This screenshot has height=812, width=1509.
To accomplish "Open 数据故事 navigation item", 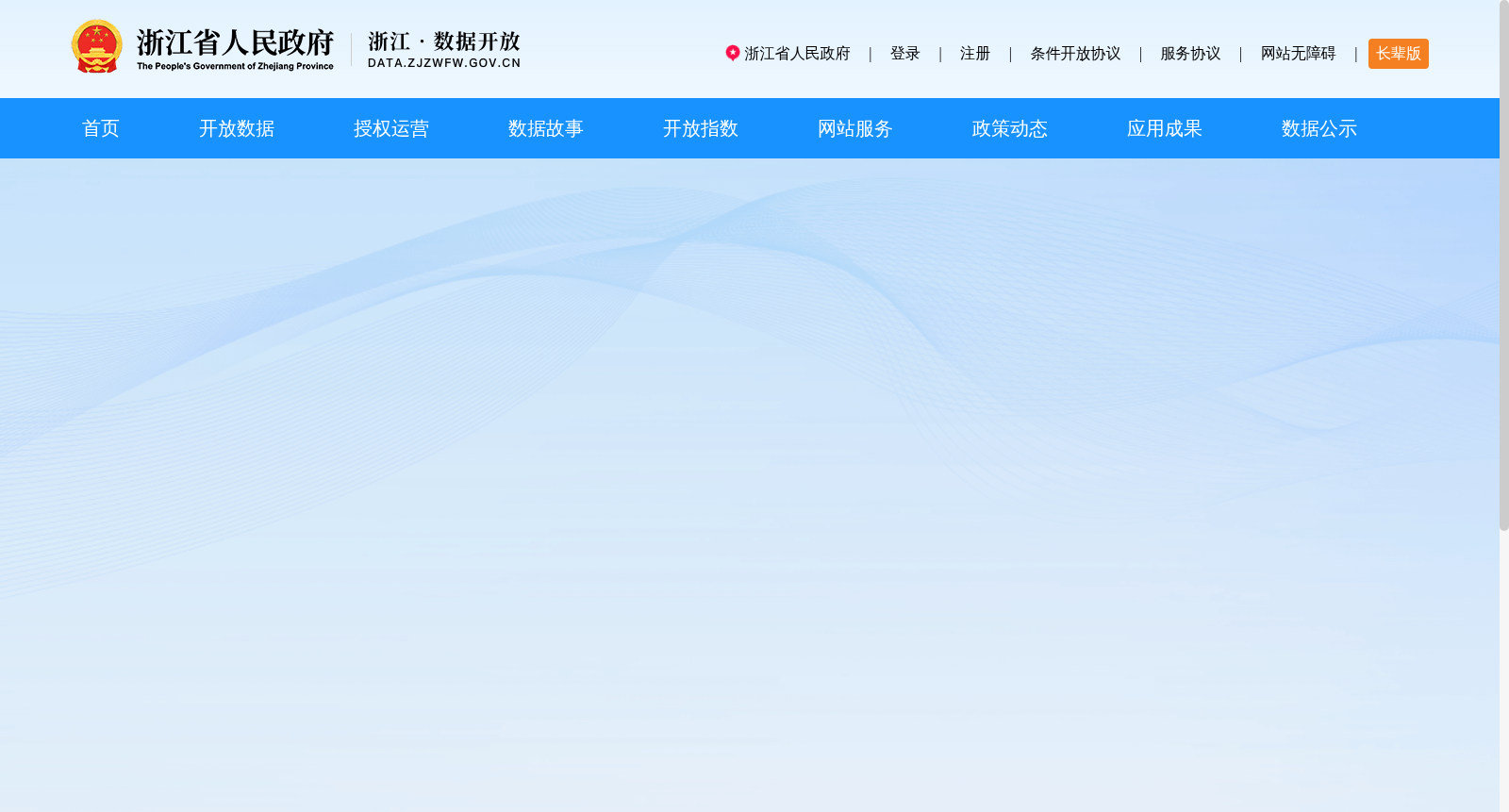I will (546, 128).
